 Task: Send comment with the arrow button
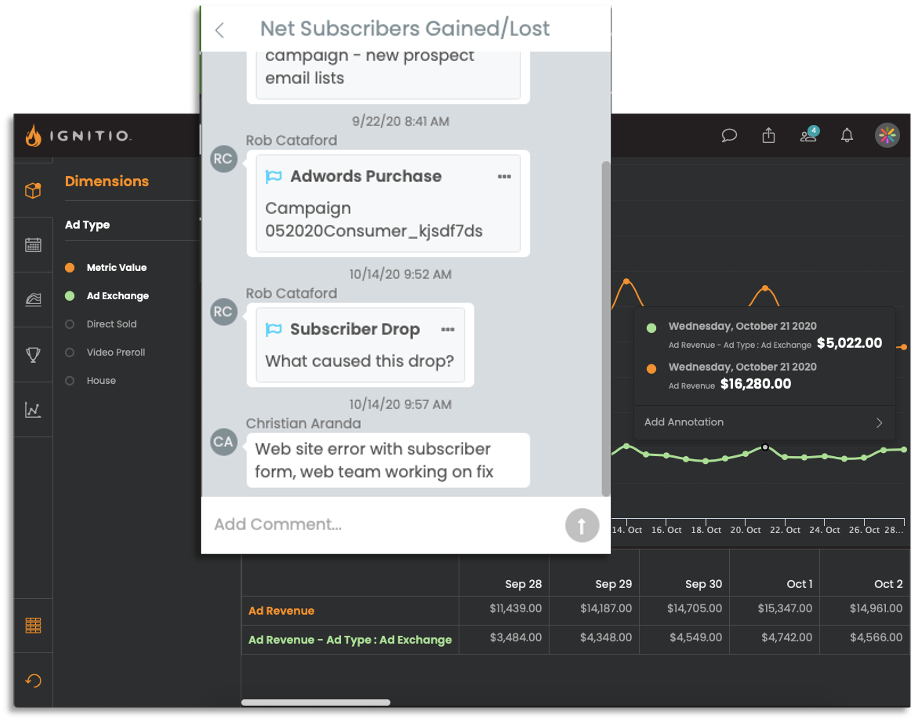(582, 525)
